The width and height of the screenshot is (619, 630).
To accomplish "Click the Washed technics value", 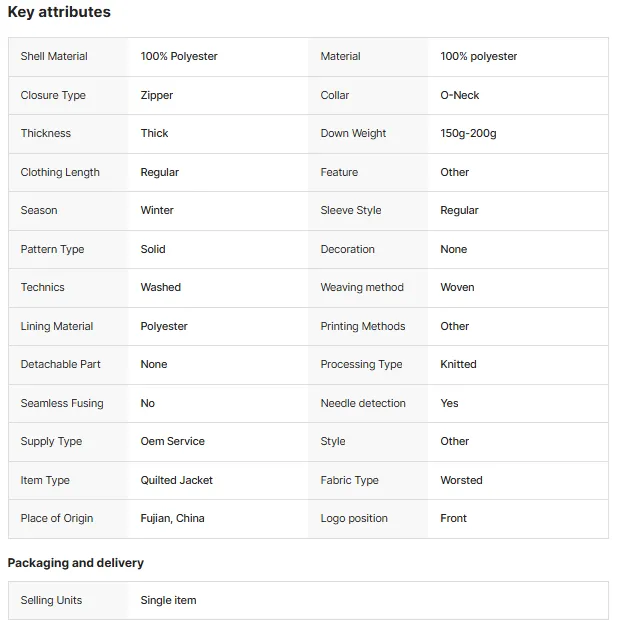I will click(161, 287).
